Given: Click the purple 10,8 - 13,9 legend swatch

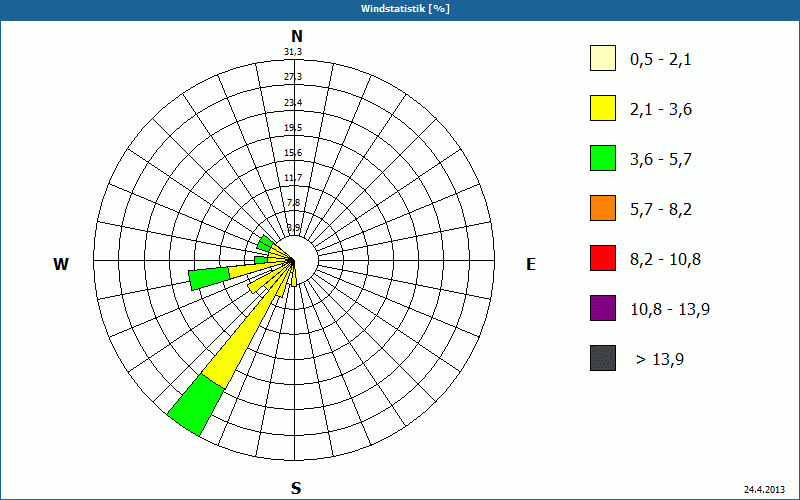Looking at the screenshot, I should click(x=603, y=308).
